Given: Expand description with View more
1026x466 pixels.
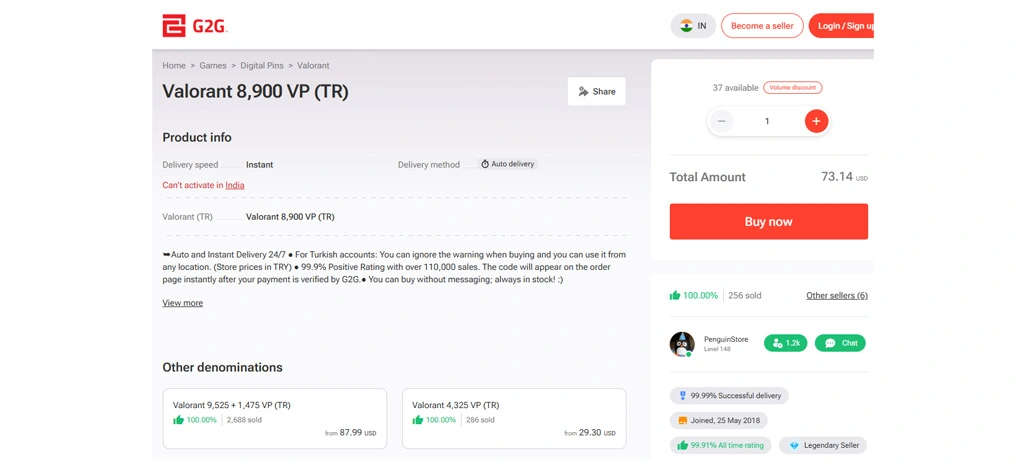Looking at the screenshot, I should 183,303.
